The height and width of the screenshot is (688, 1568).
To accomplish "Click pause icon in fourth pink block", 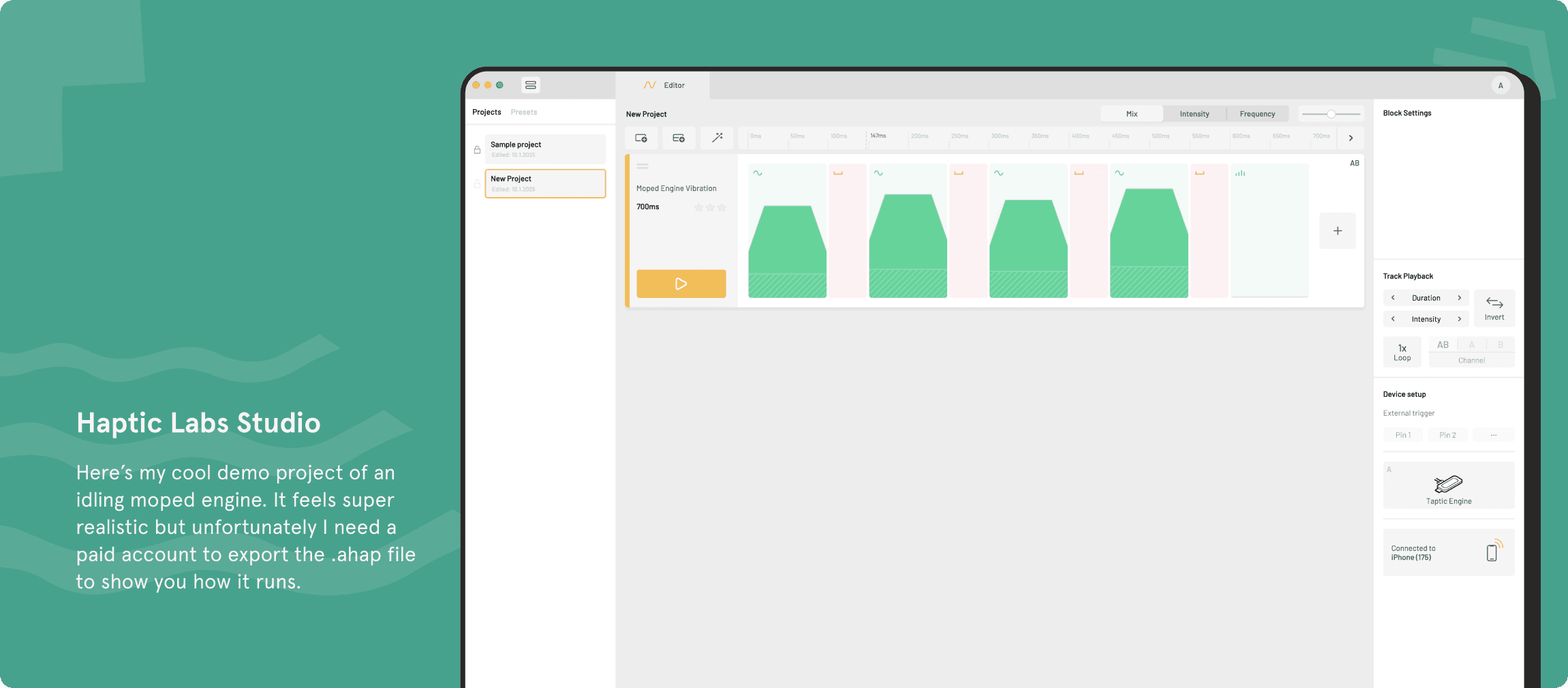I will tap(1199, 173).
